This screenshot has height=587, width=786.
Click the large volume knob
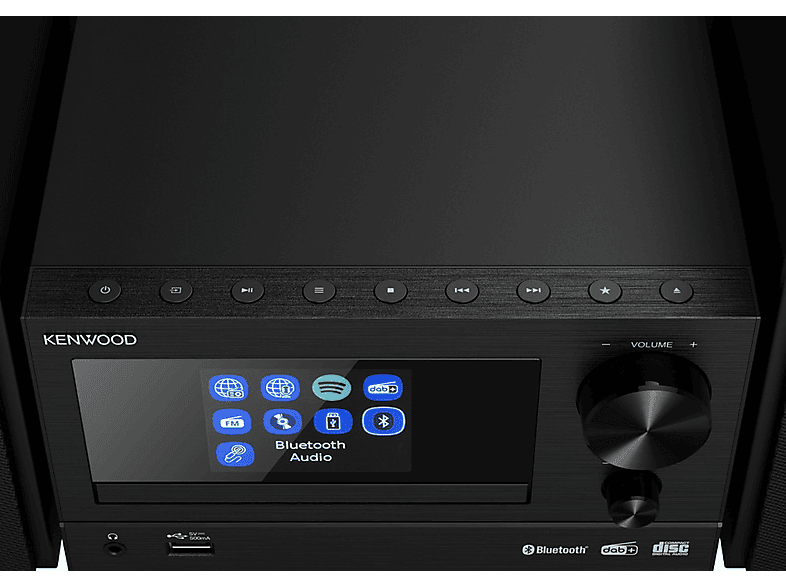point(645,410)
